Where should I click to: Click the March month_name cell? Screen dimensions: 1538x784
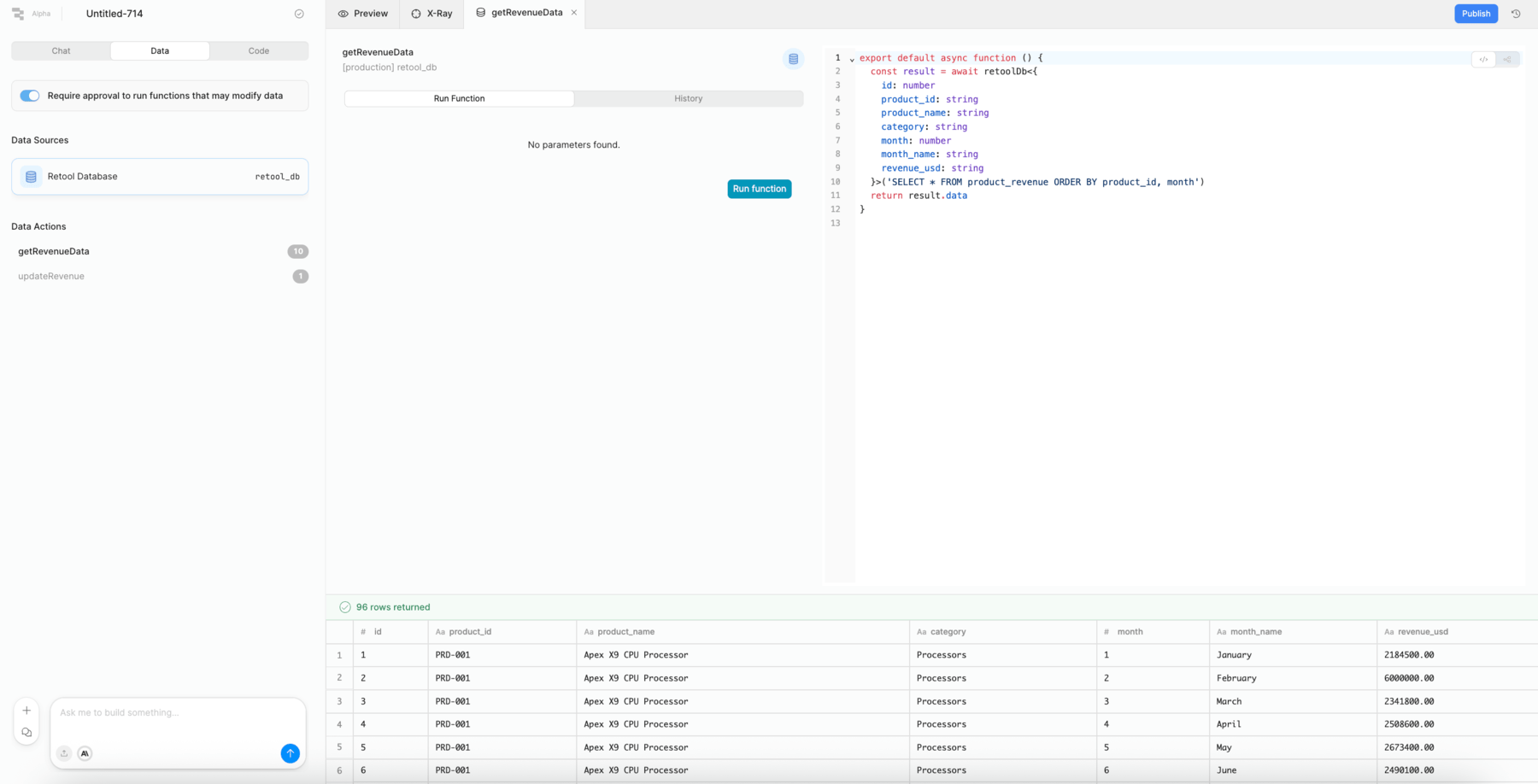point(1293,701)
